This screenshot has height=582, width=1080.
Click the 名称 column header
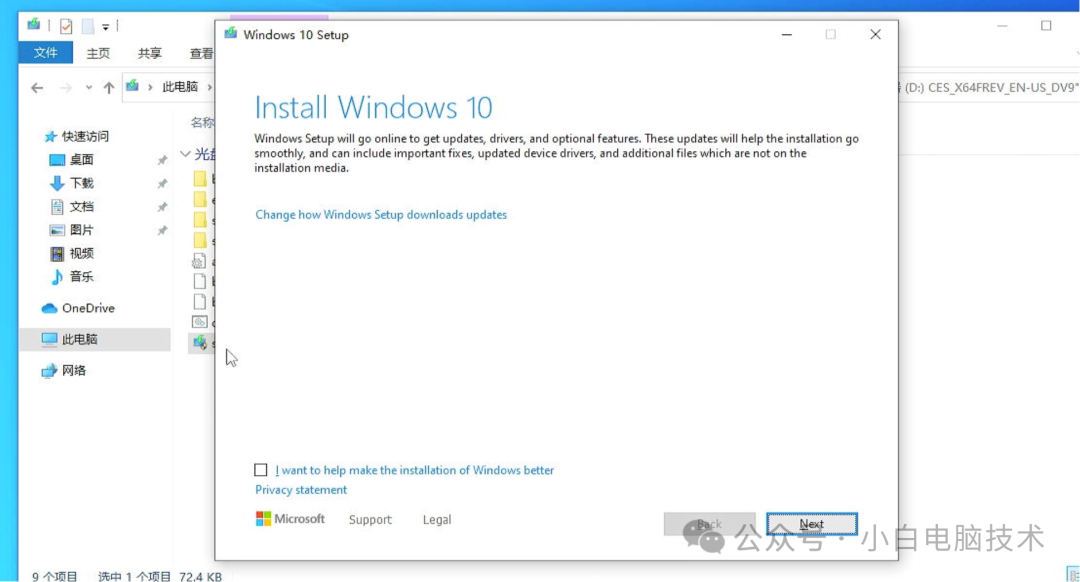click(x=202, y=123)
